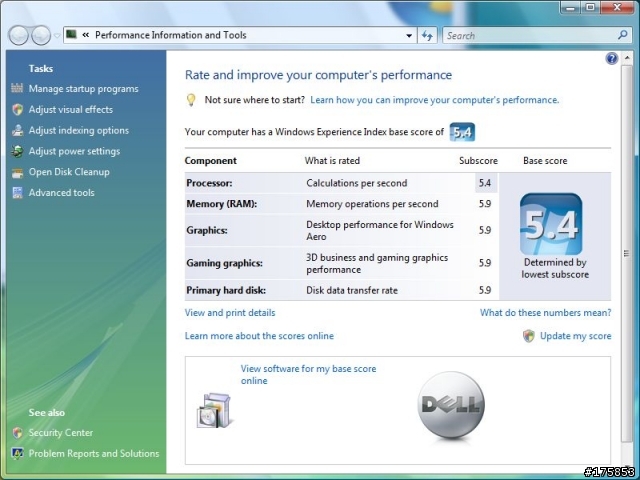Click View and print details
Viewport: 640px width, 480px height.
click(230, 313)
